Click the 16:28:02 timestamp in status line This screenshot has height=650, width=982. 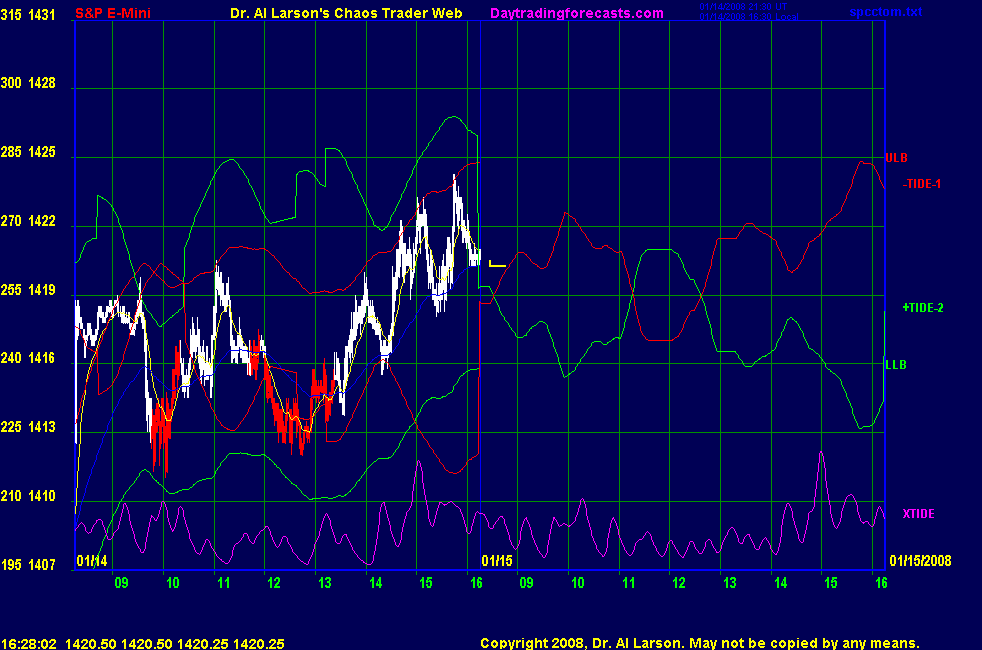pos(29,643)
